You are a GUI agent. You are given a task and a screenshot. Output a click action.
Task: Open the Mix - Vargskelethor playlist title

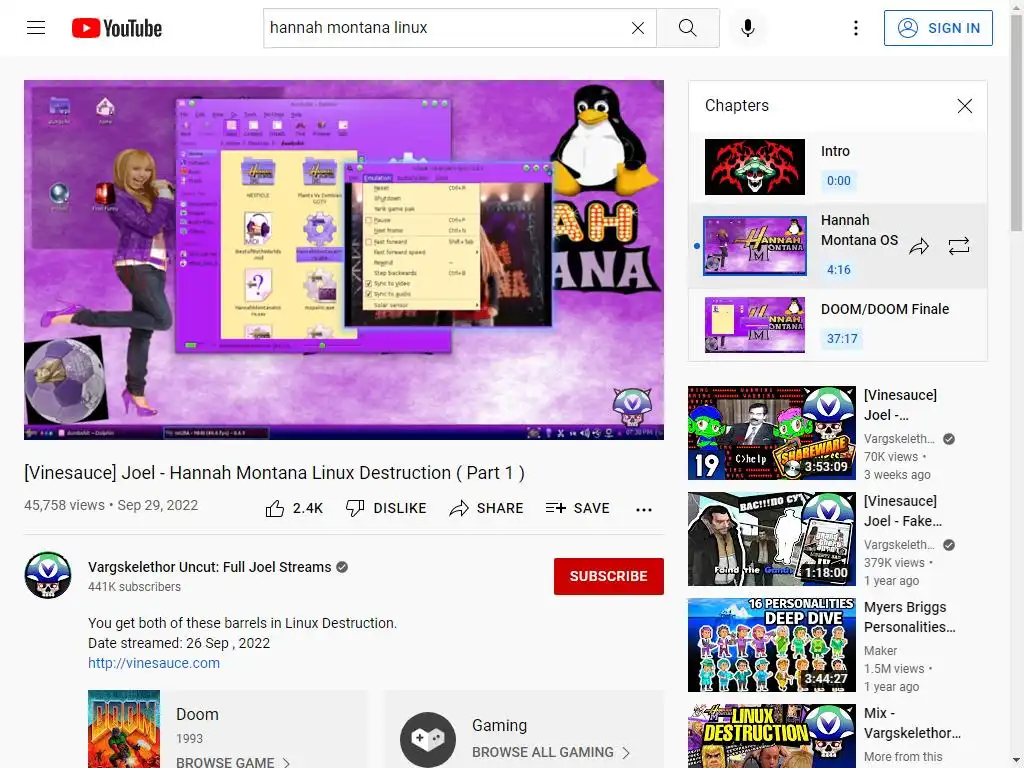click(x=912, y=722)
